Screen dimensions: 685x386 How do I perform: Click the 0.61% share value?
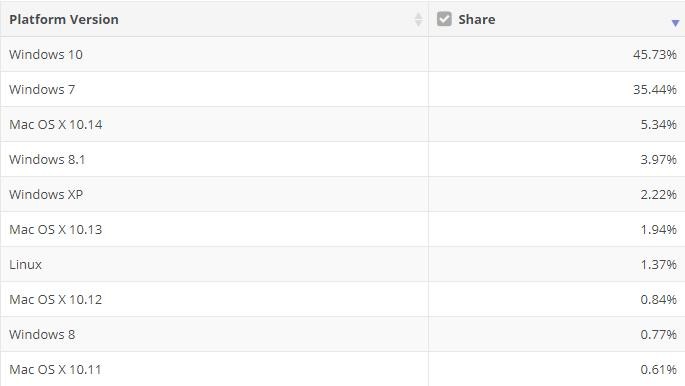click(x=659, y=369)
